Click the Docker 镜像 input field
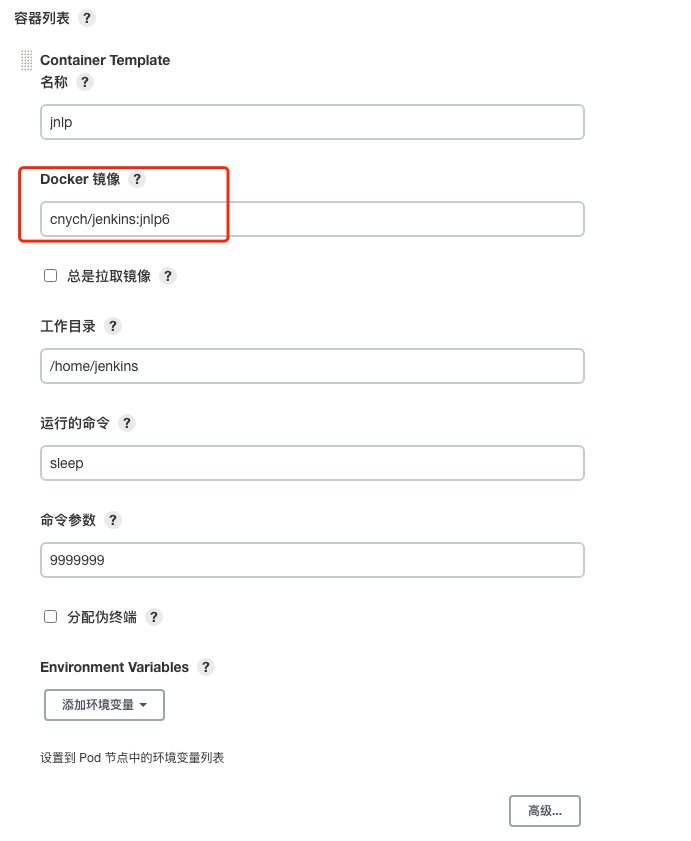 pyautogui.click(x=312, y=220)
